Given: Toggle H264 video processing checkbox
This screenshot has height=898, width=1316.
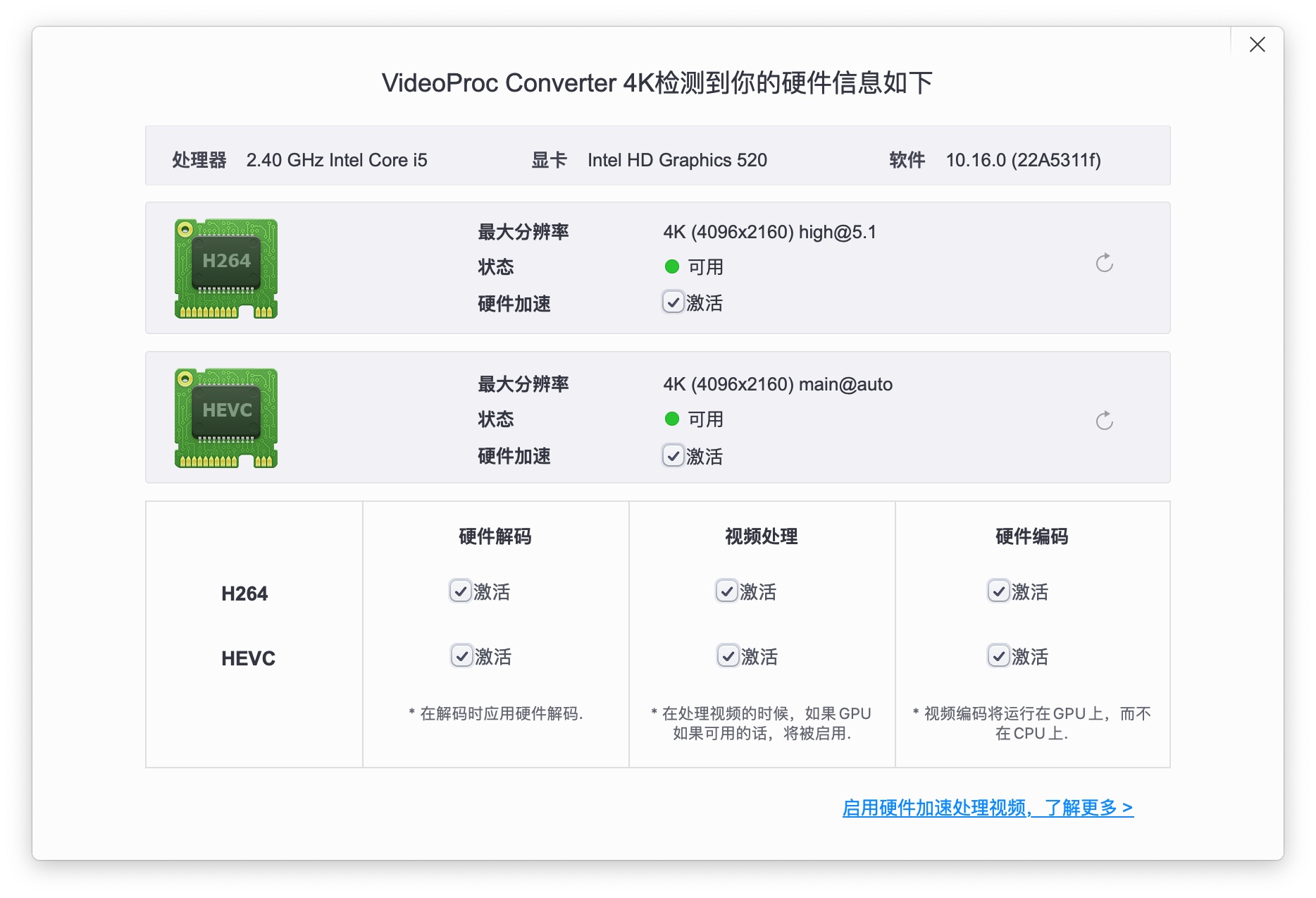Looking at the screenshot, I should coord(726,591).
